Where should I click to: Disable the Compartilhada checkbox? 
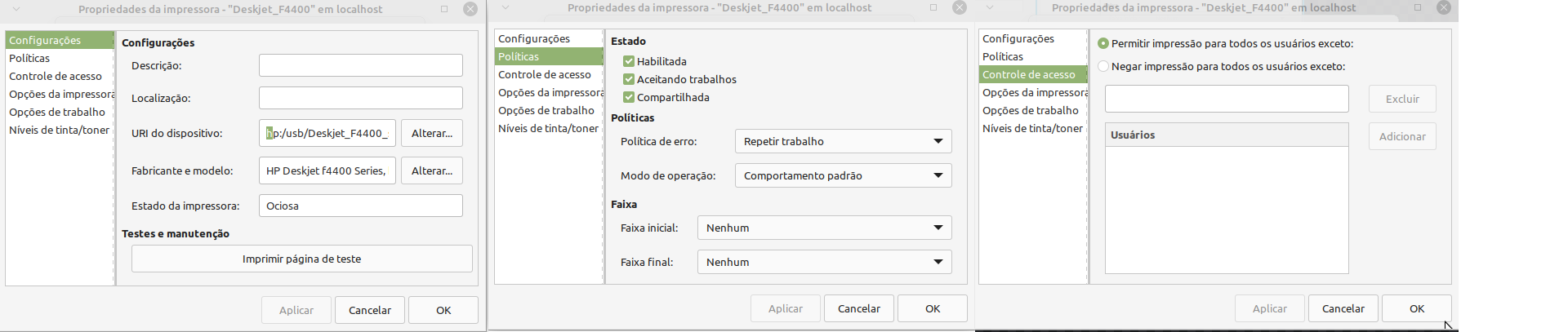629,97
